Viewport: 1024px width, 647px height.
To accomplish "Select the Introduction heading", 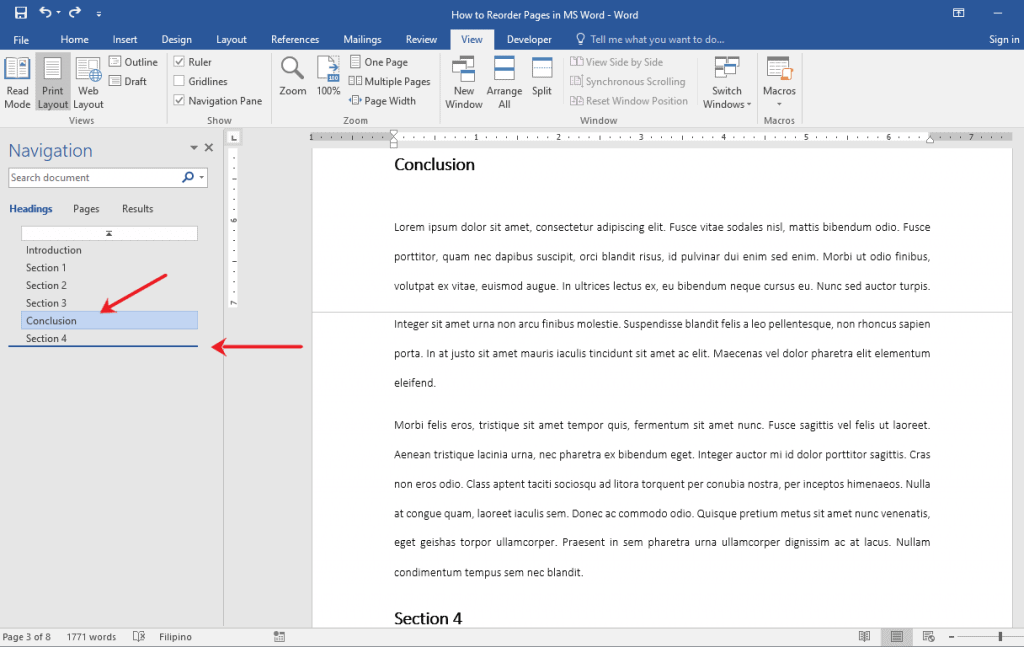I will 54,250.
